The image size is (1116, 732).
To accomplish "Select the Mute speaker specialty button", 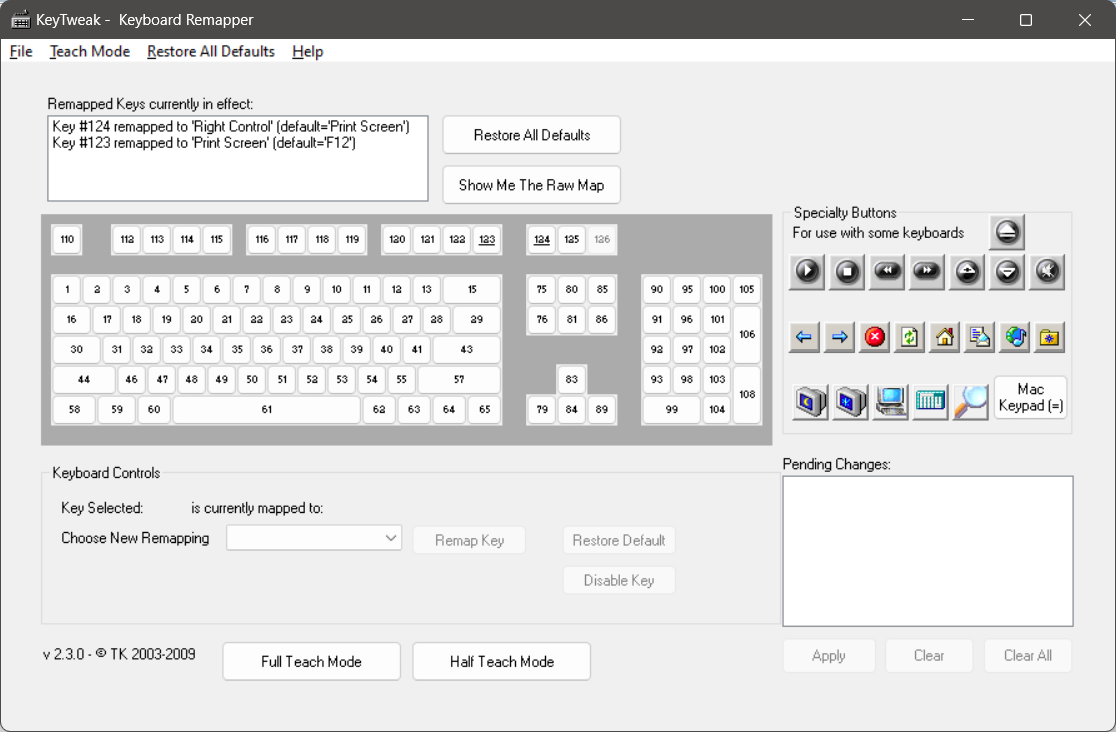I will click(1047, 271).
